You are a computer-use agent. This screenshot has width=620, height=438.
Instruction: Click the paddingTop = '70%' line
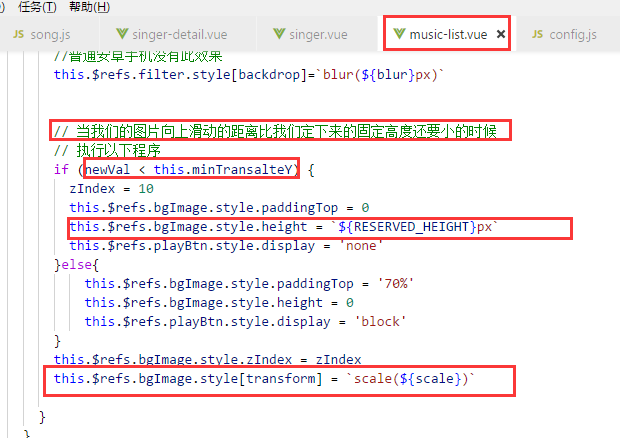click(x=249, y=283)
